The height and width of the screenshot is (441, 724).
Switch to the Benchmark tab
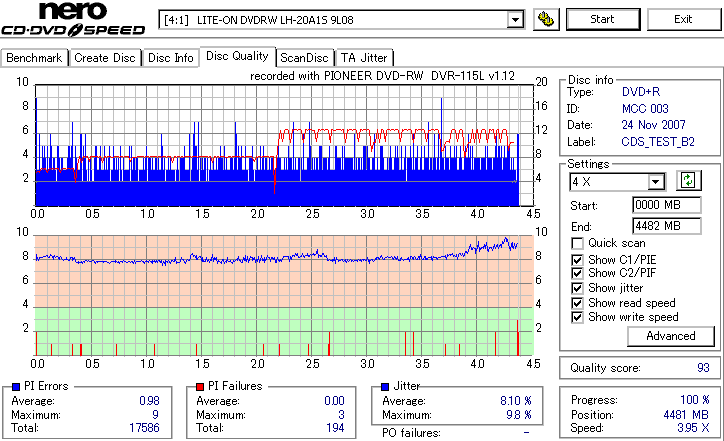coord(34,58)
